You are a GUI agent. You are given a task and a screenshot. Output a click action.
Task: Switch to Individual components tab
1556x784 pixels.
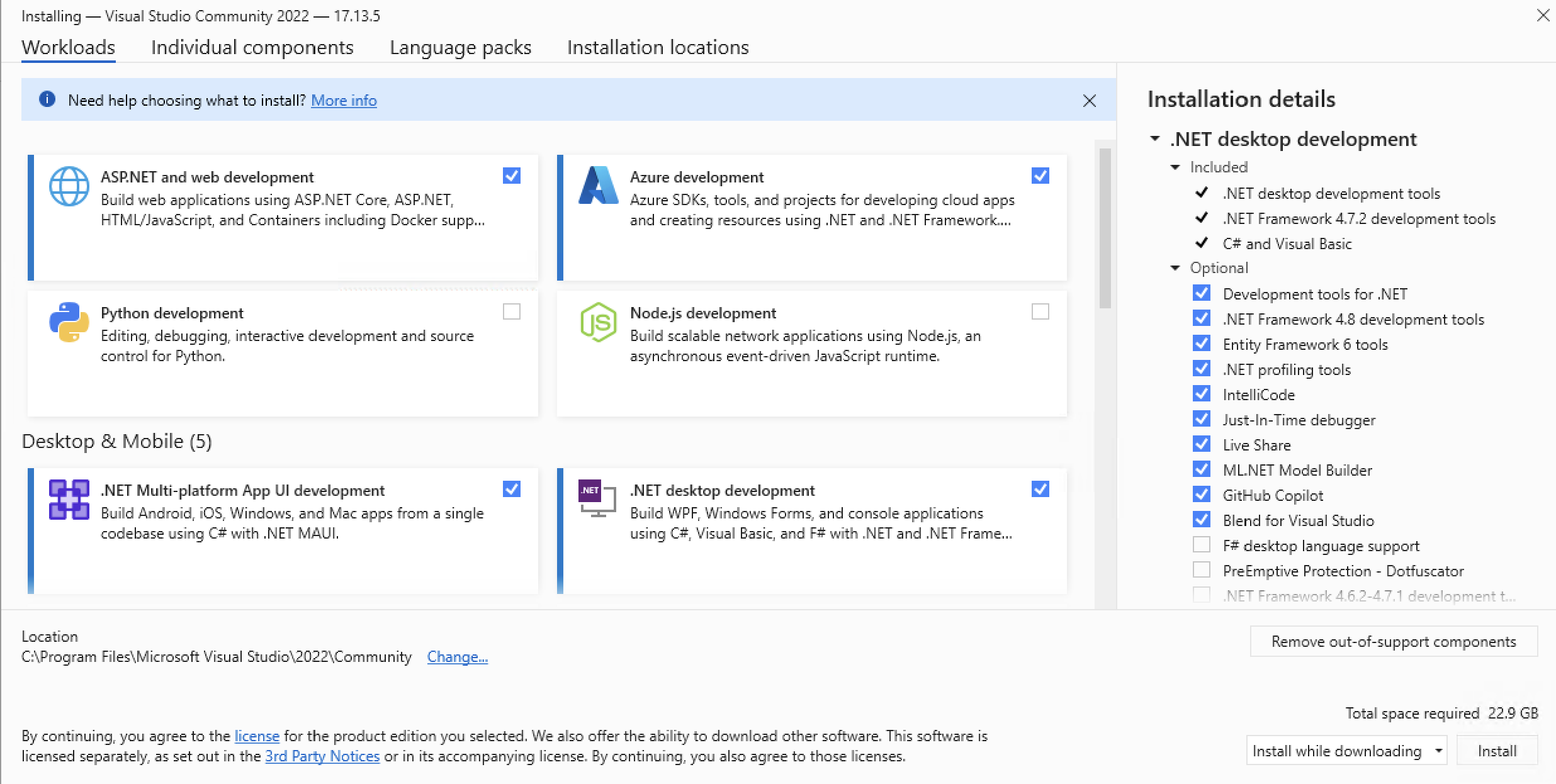(252, 48)
